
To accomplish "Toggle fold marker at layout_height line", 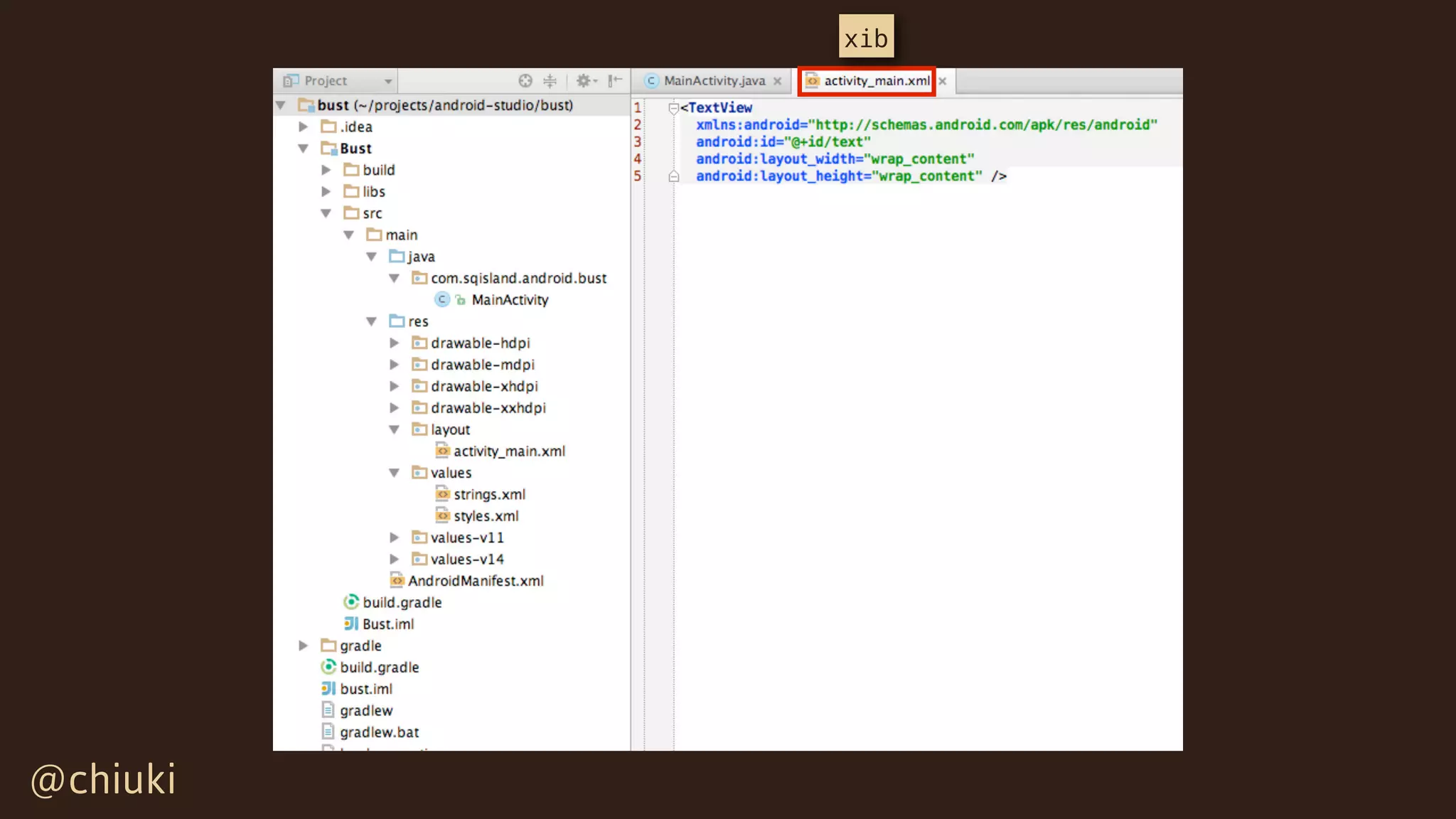I will 673,176.
